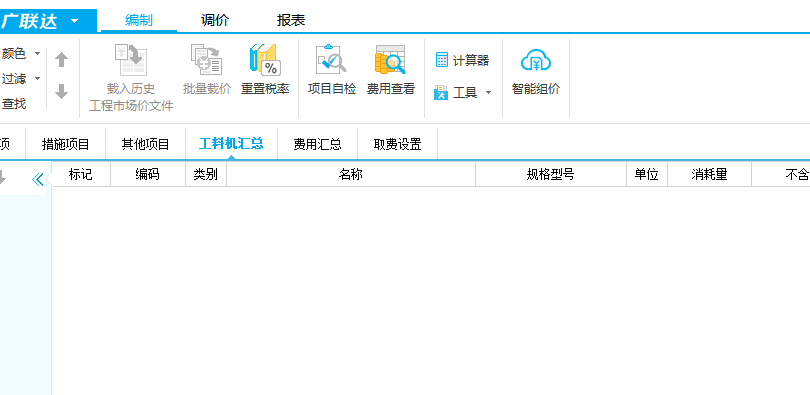Launch 智能组价 cloud pricing
Image resolution: width=810 pixels, height=395 pixels.
pyautogui.click(x=536, y=71)
